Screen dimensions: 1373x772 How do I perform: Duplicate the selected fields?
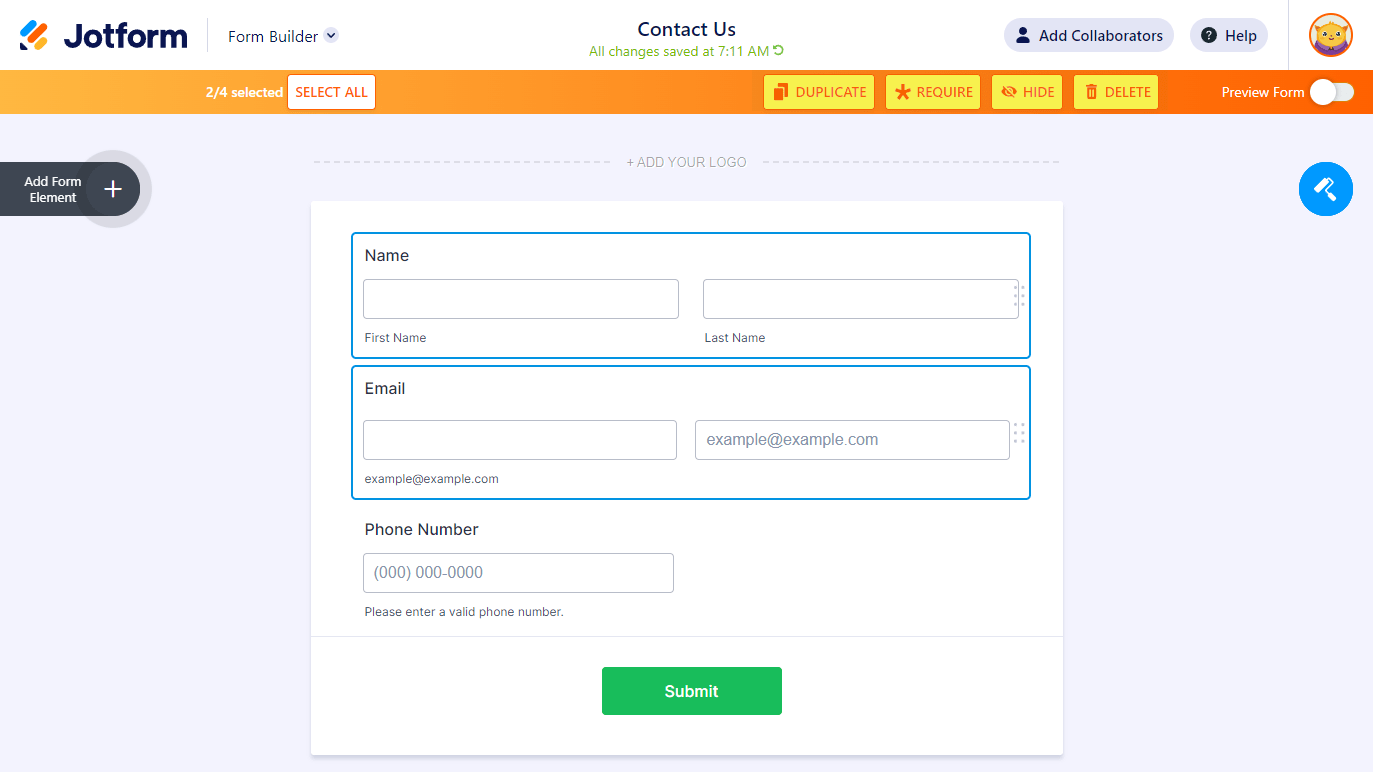click(818, 92)
